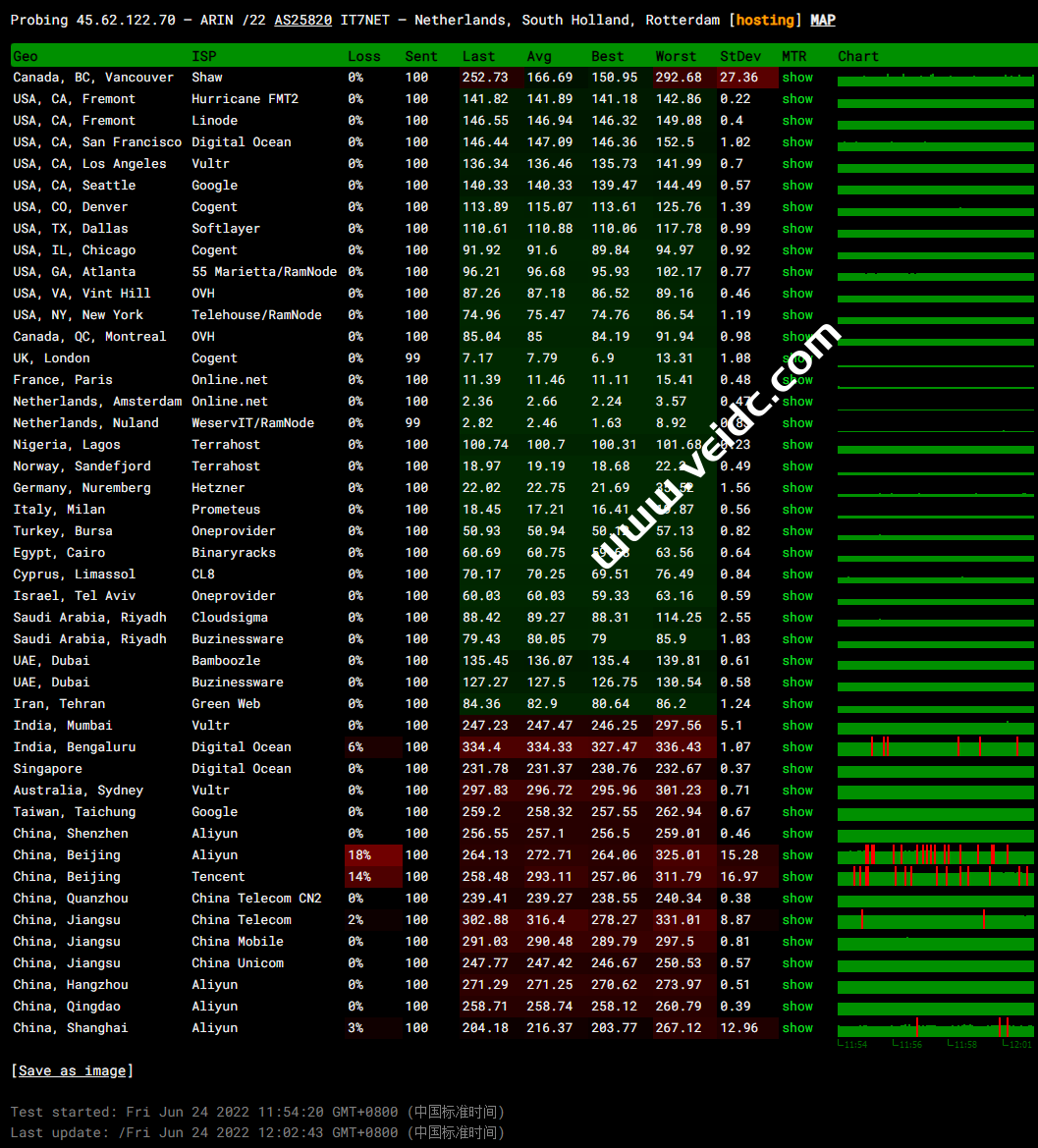The width and height of the screenshot is (1038, 1148).
Task: Click Save as image link
Action: [x=72, y=1070]
